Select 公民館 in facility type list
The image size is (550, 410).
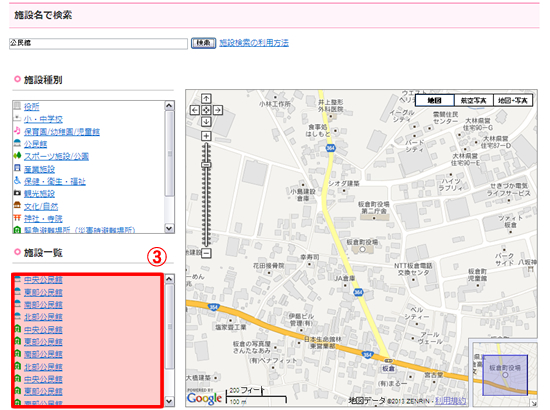tap(35, 144)
